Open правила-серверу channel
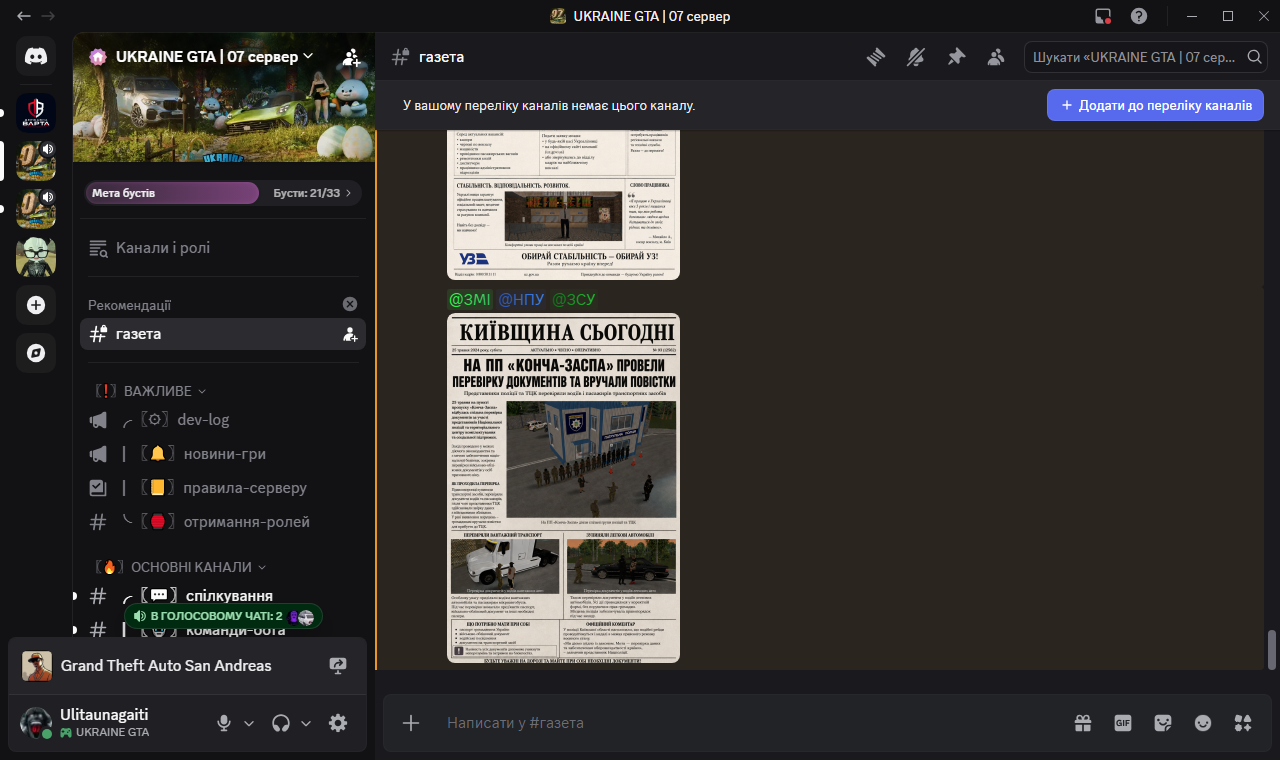The image size is (1280, 760). 222,488
